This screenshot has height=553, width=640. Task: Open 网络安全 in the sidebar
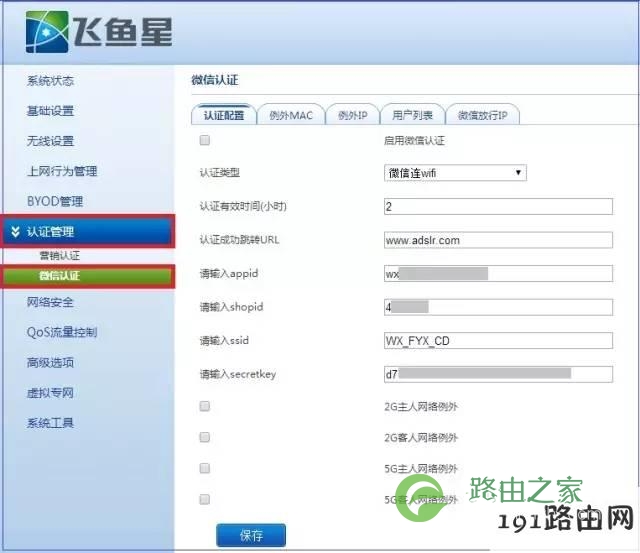(50, 302)
